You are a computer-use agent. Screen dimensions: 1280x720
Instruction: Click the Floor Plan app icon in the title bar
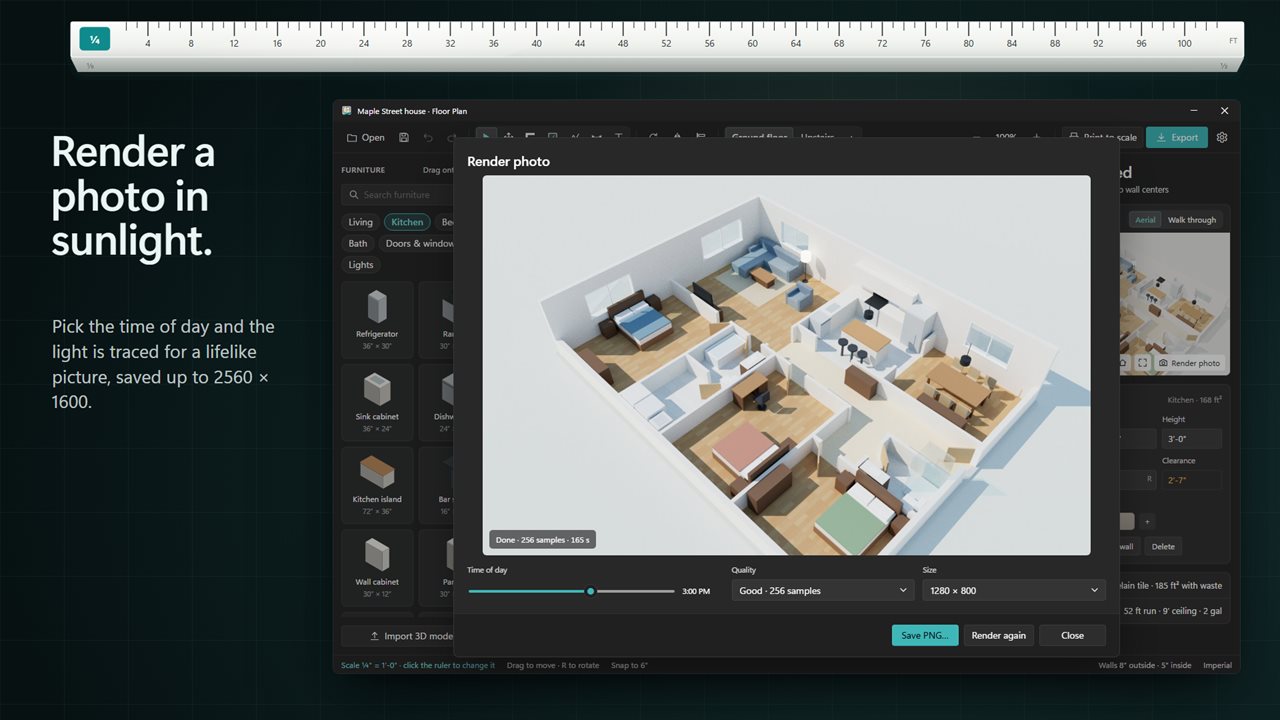[346, 111]
